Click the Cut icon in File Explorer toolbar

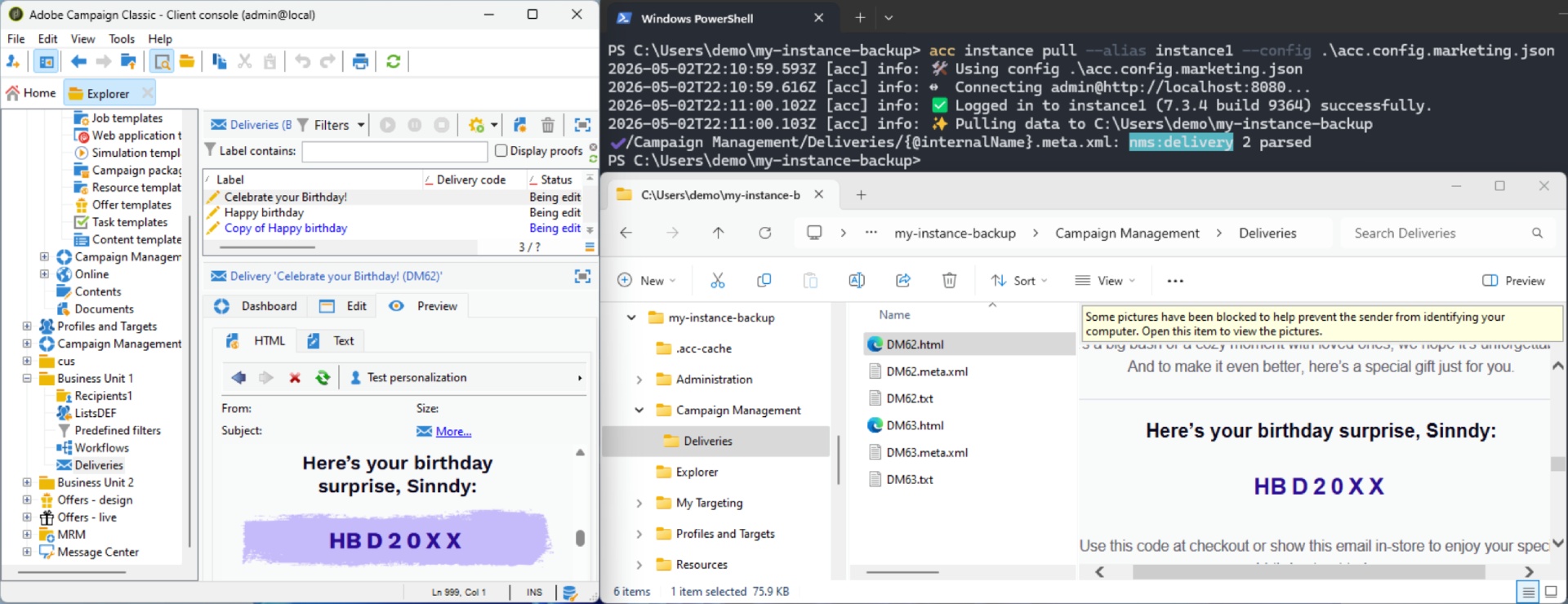coord(718,281)
